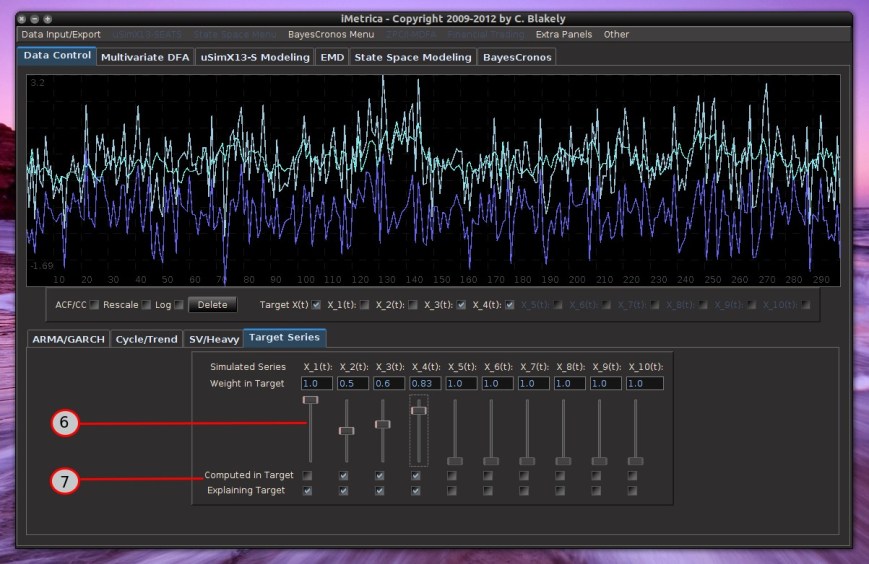Image resolution: width=869 pixels, height=564 pixels.
Task: Switch to the Multivariate DFA tab
Action: tap(145, 57)
